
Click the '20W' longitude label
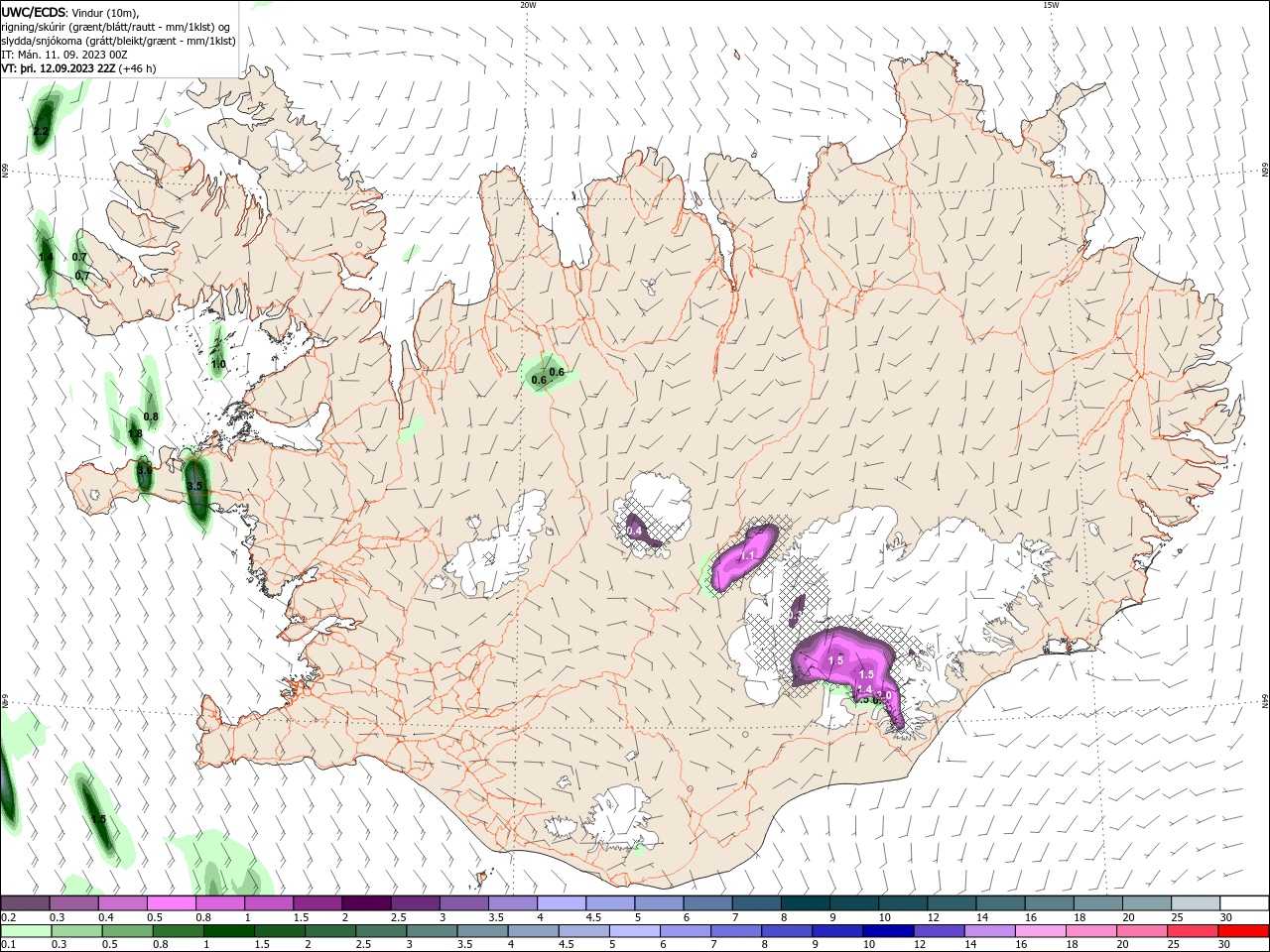pyautogui.click(x=528, y=5)
